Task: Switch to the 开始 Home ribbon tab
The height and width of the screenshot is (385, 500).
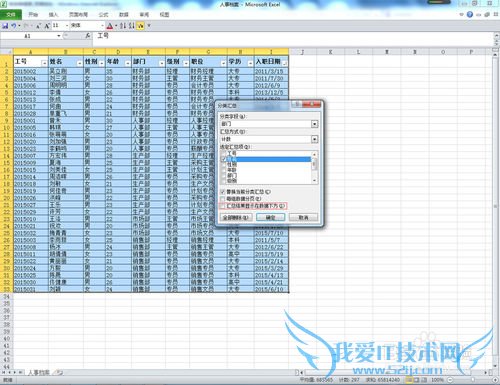Action: [x=33, y=15]
